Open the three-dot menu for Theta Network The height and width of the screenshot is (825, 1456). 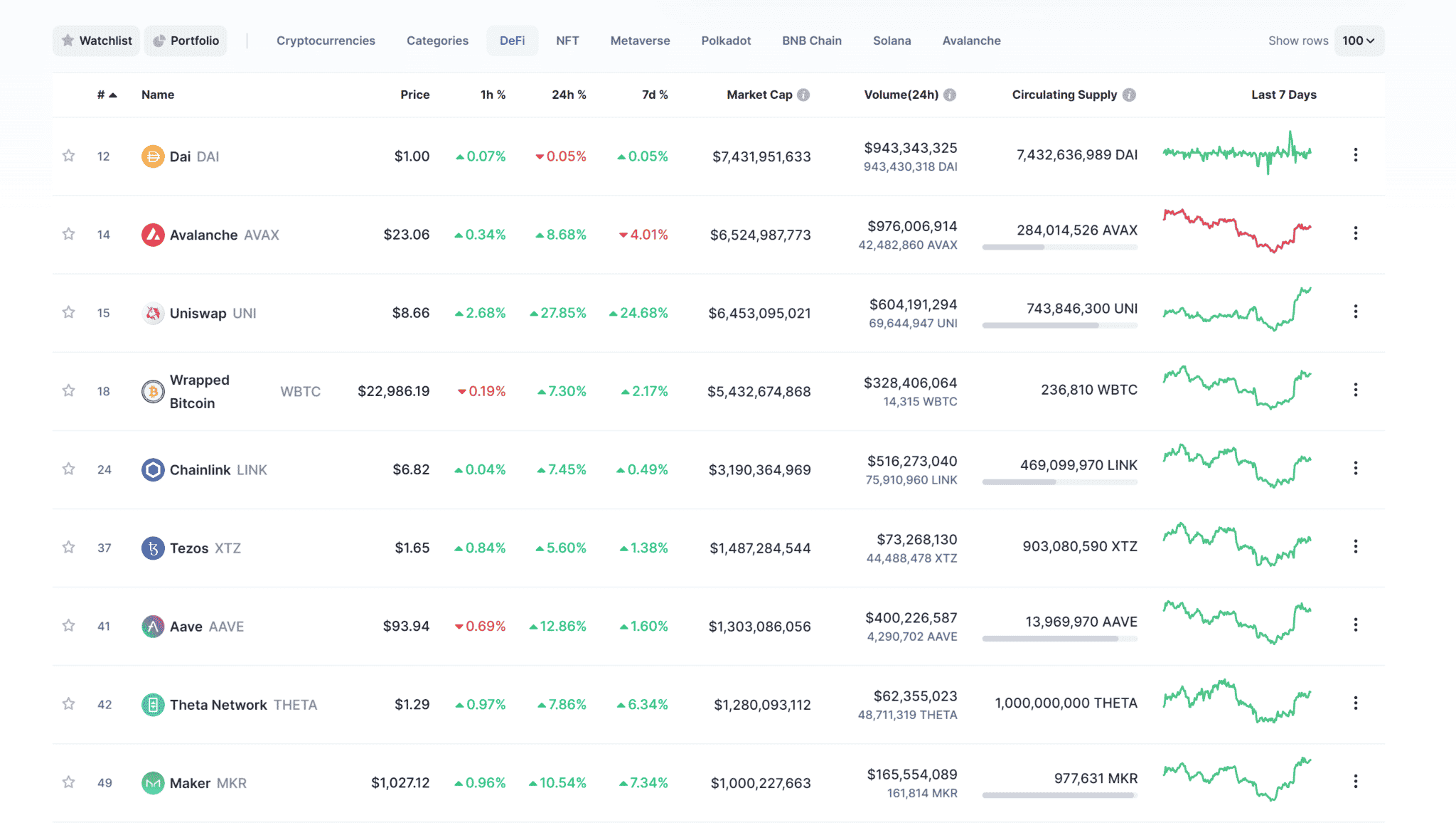1356,703
